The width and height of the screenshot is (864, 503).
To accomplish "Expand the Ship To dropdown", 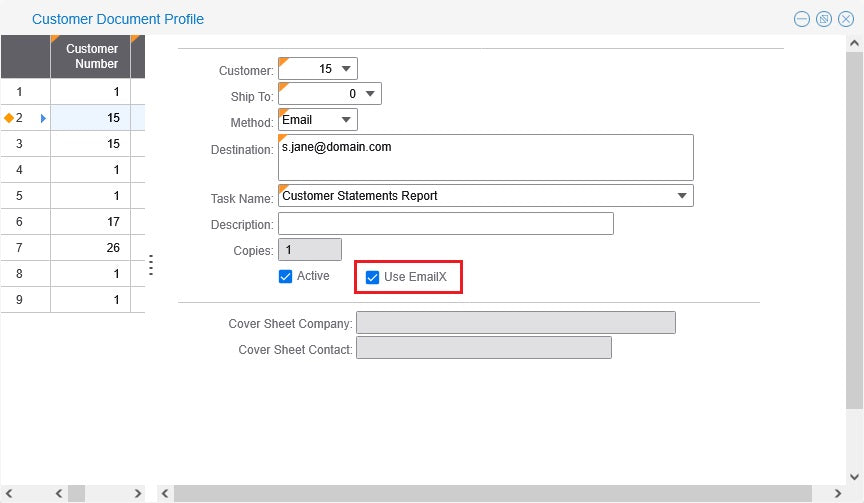I will (x=370, y=94).
